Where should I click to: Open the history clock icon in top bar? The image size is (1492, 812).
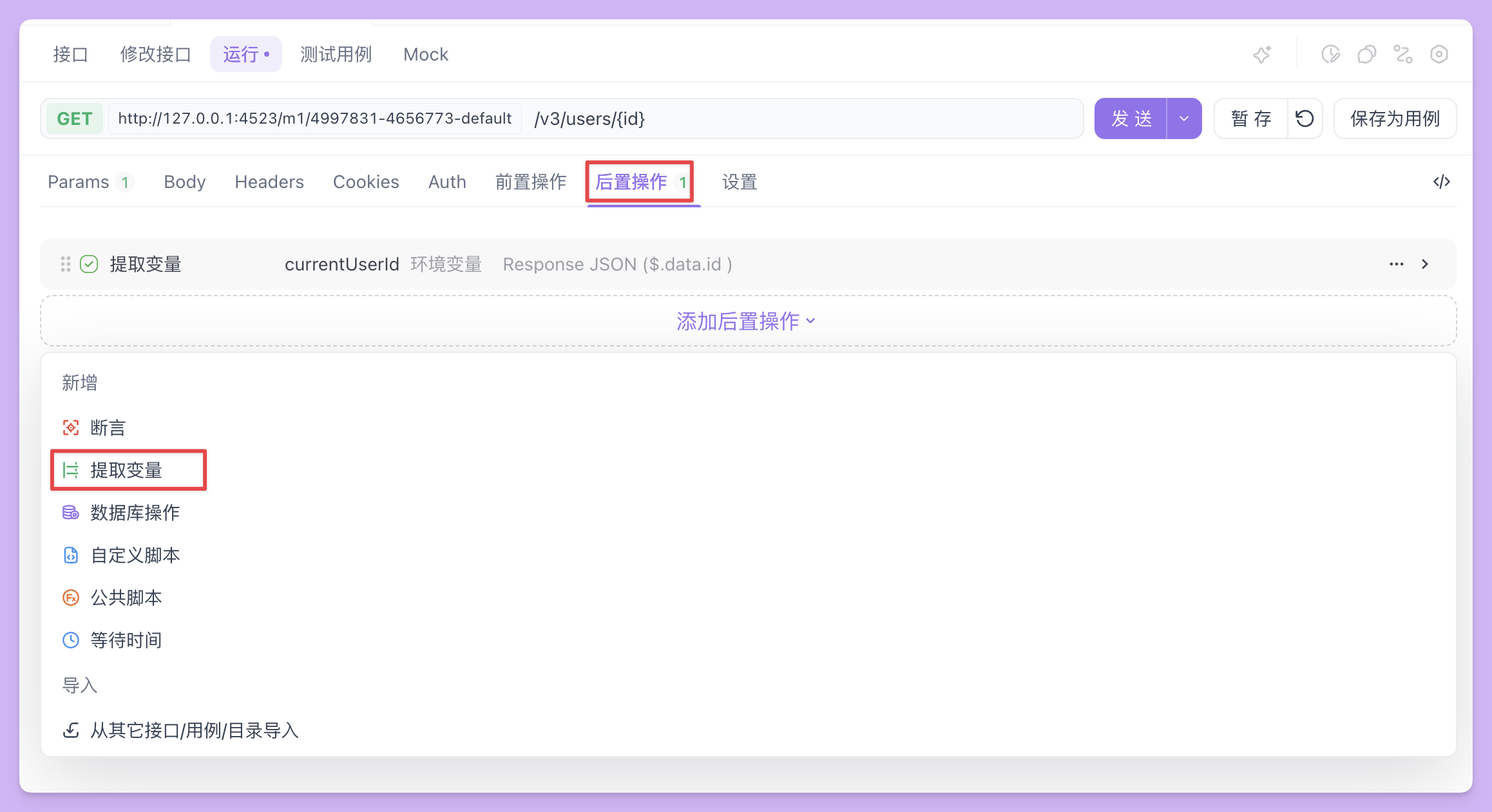tap(1330, 54)
